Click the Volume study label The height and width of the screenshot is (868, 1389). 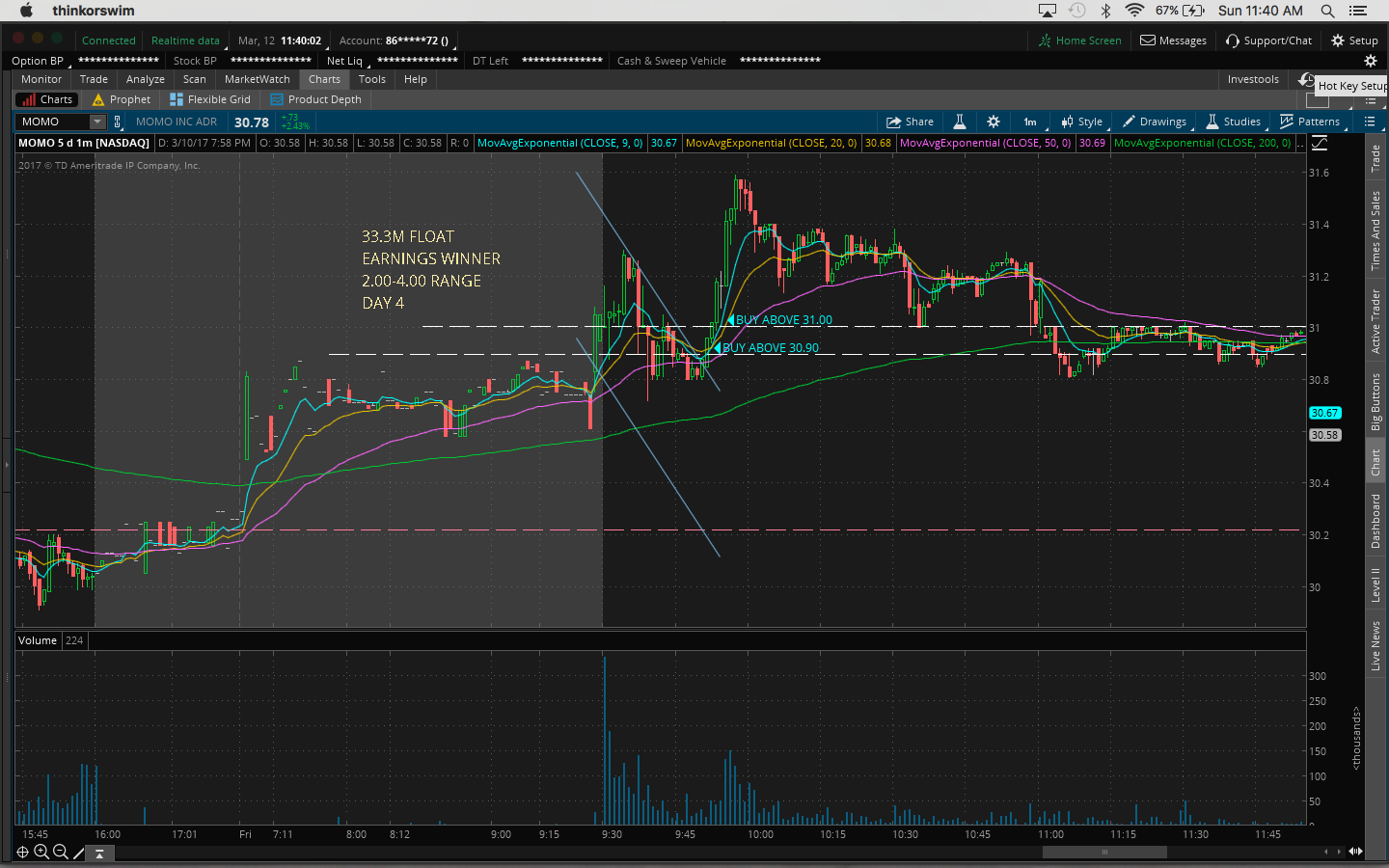pos(38,640)
